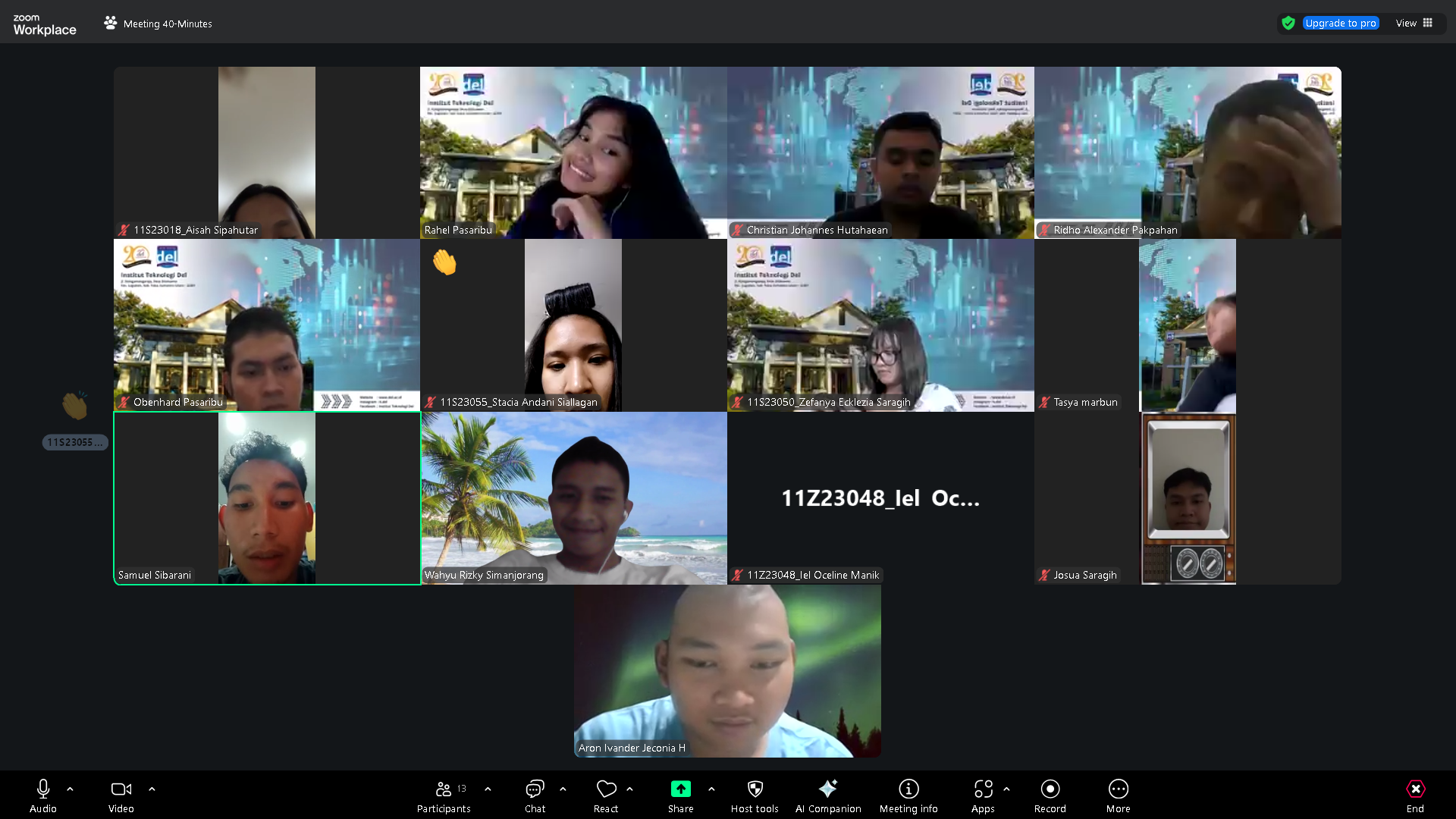Viewport: 1456px width, 819px height.
Task: Expand the audio options arrow next to Audio
Action: (x=70, y=789)
